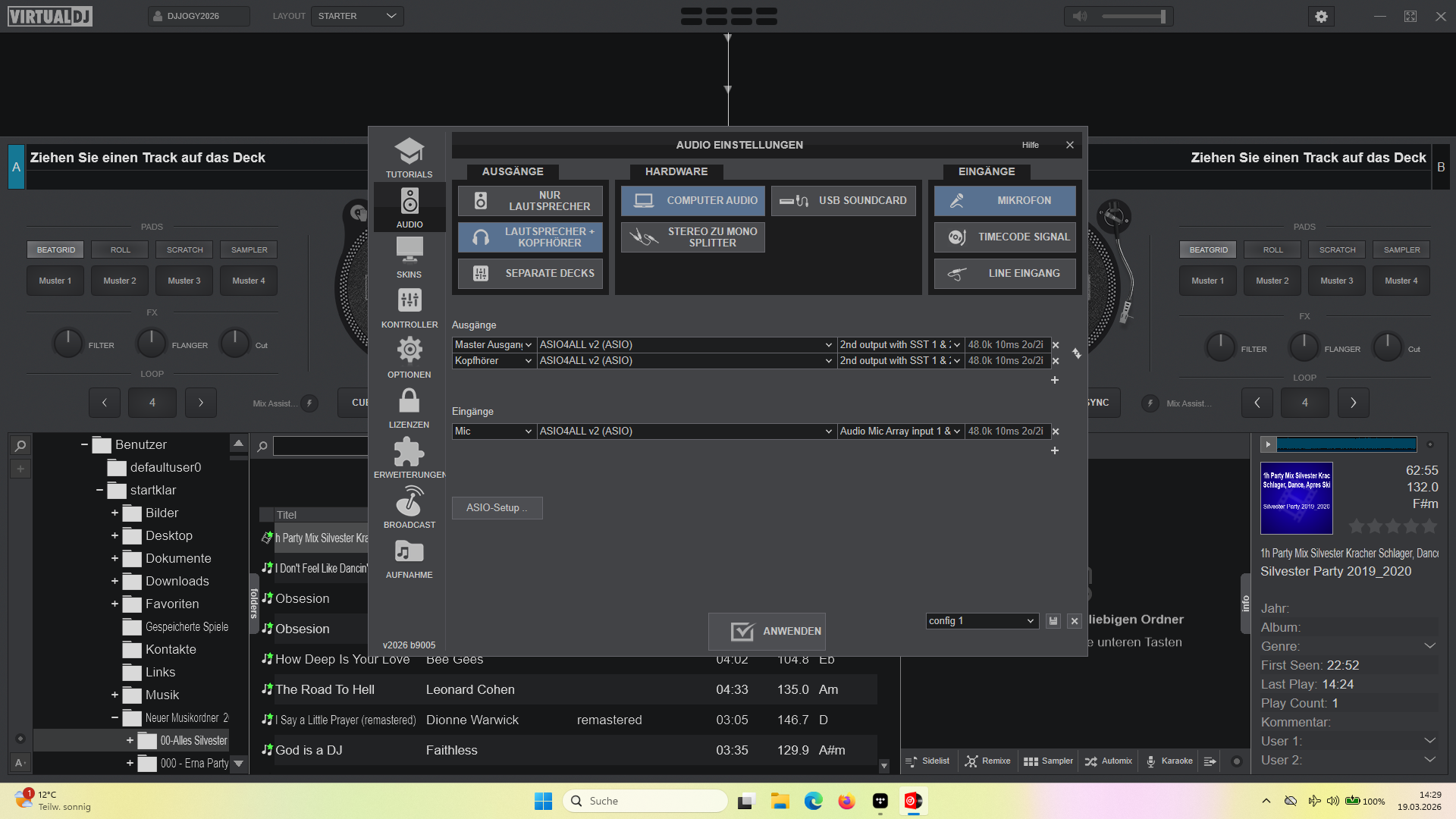Enable the Timecode Signal input

pyautogui.click(x=1005, y=237)
